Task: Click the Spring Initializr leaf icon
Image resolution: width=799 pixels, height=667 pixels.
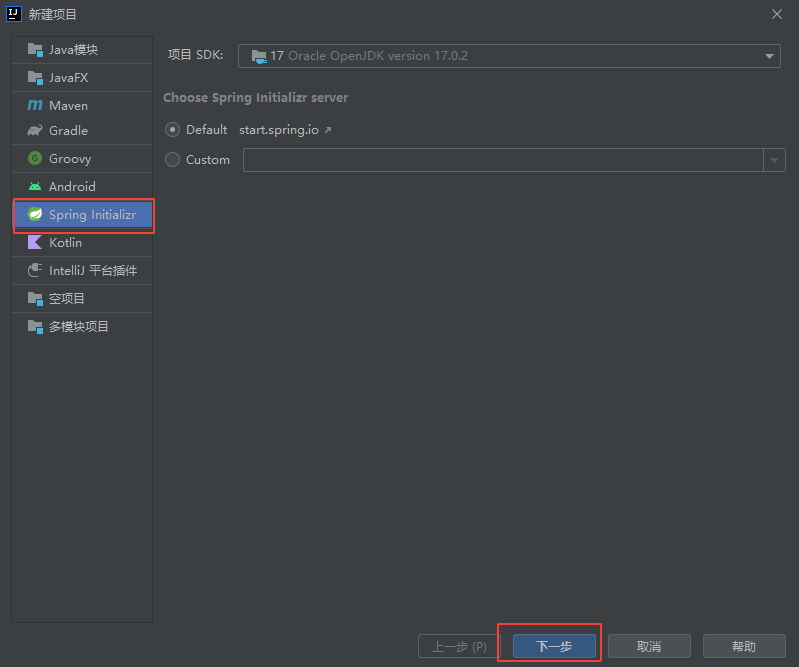Action: pyautogui.click(x=35, y=215)
